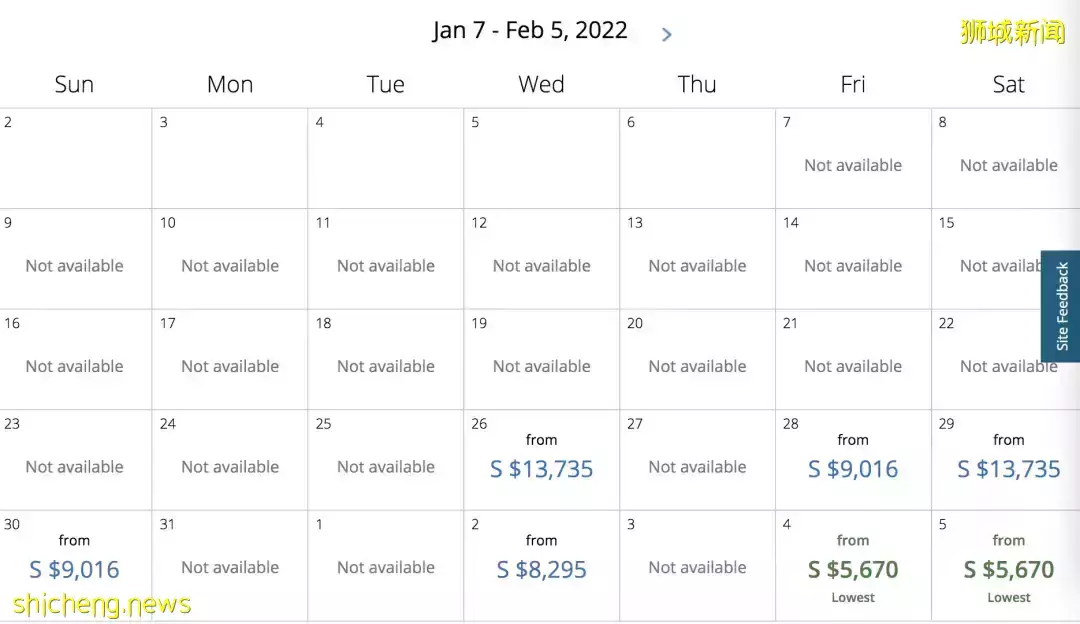Viewport: 1080px width, 624px height.
Task: Open the Site Feedback side tab
Action: [1061, 306]
